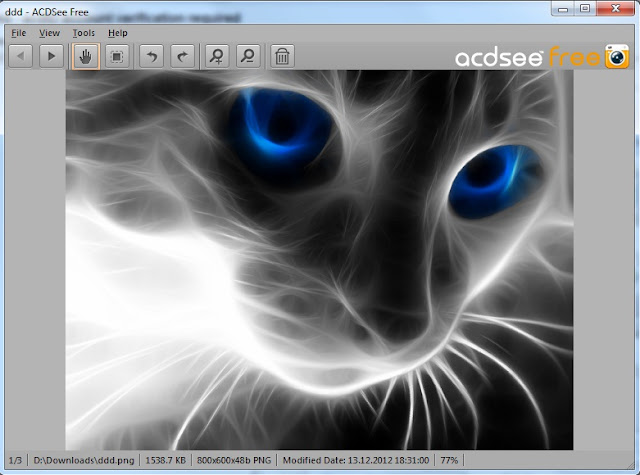Zoom out of the image
640x475 pixels.
pyautogui.click(x=248, y=56)
